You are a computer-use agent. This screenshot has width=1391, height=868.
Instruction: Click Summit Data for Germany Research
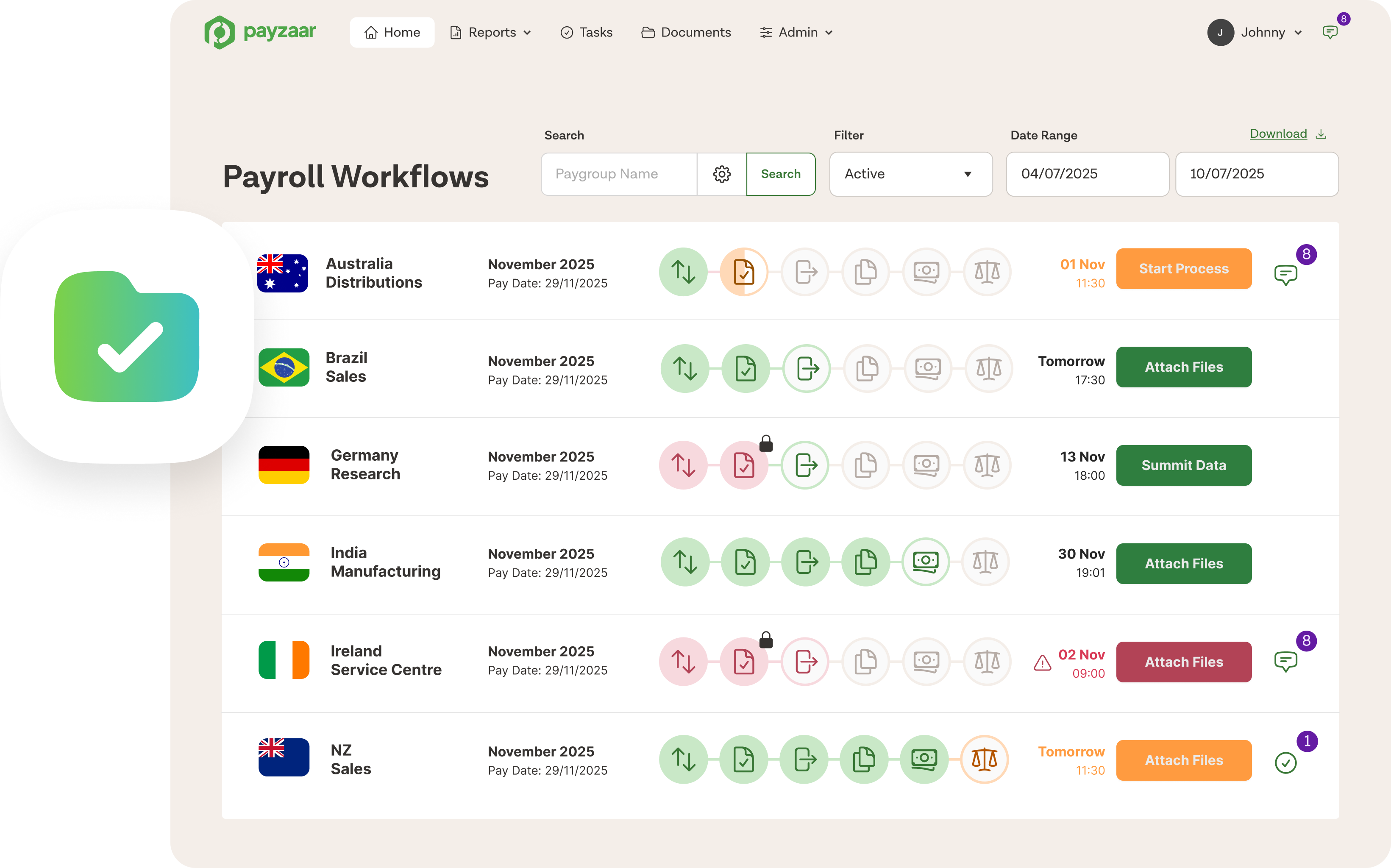[1184, 465]
